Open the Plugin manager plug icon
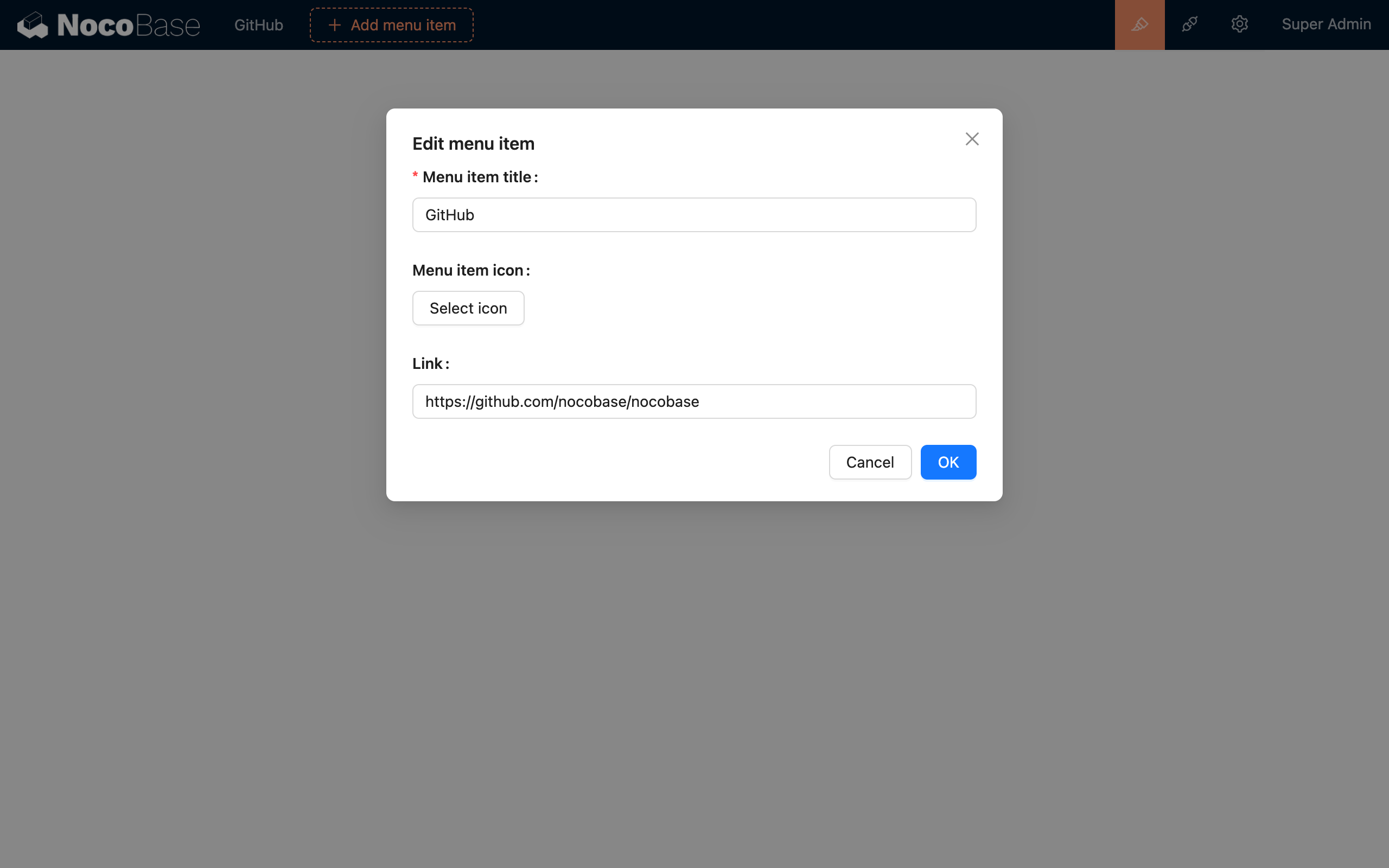The image size is (1389, 868). 1189,25
